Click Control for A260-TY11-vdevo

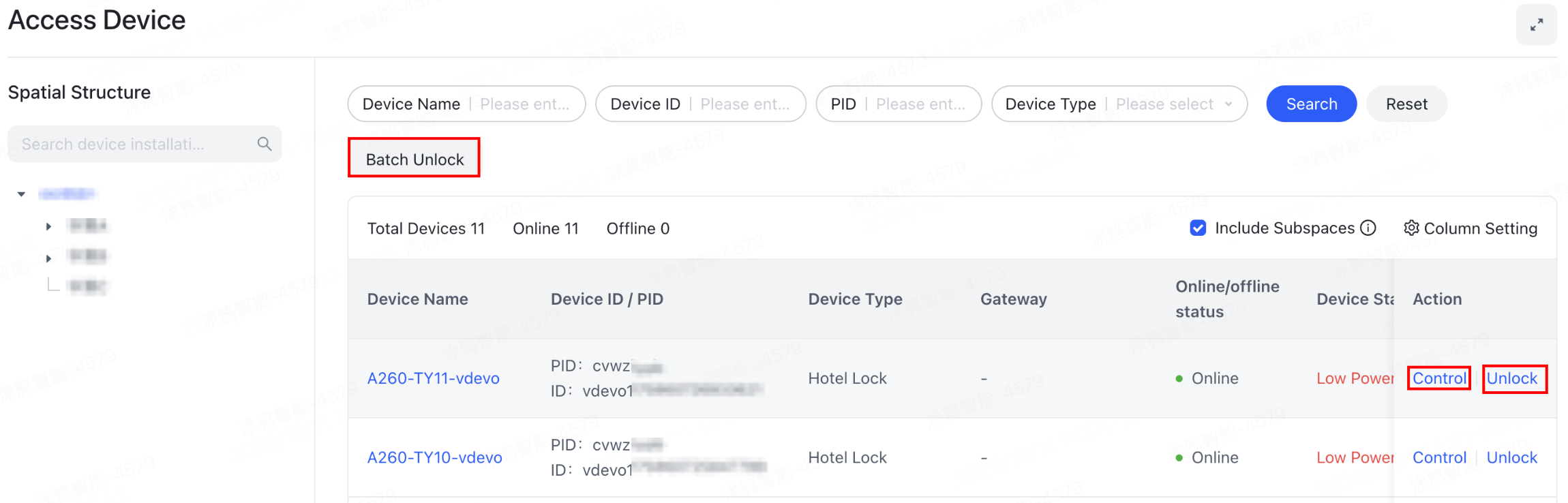(x=1438, y=378)
